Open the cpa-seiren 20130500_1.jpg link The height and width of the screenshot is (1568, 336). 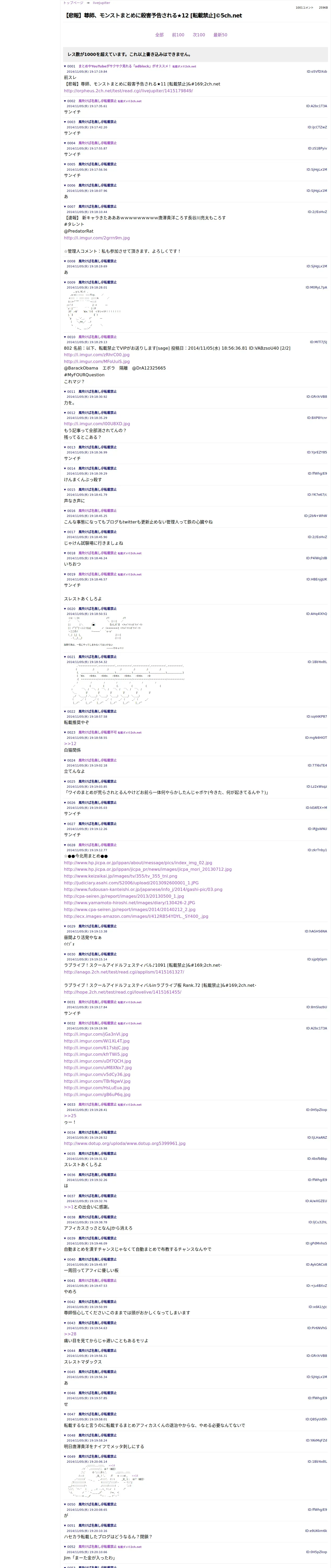coord(124,896)
